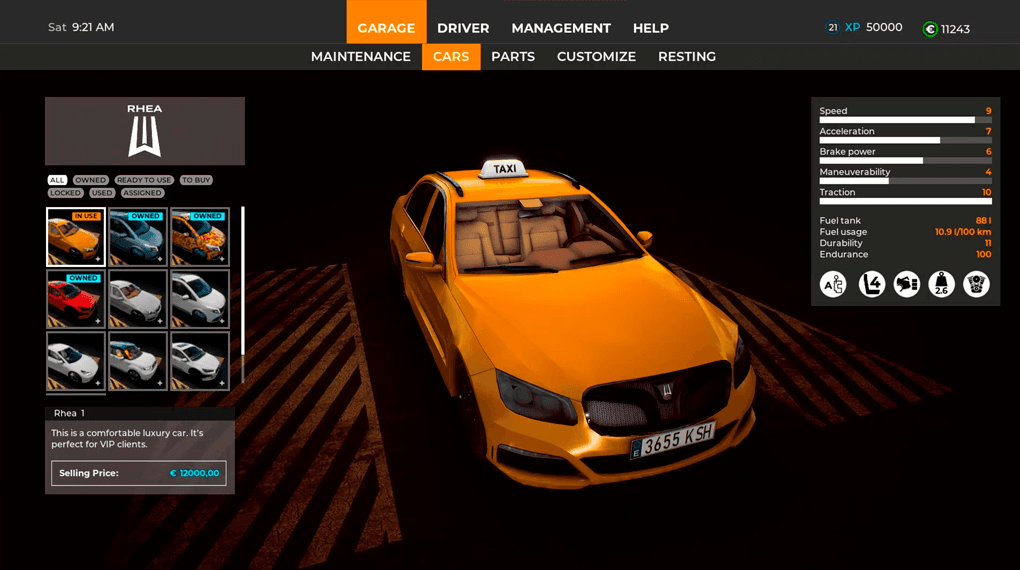Click the 4 seats icon
The image size is (1020, 570).
coord(872,284)
